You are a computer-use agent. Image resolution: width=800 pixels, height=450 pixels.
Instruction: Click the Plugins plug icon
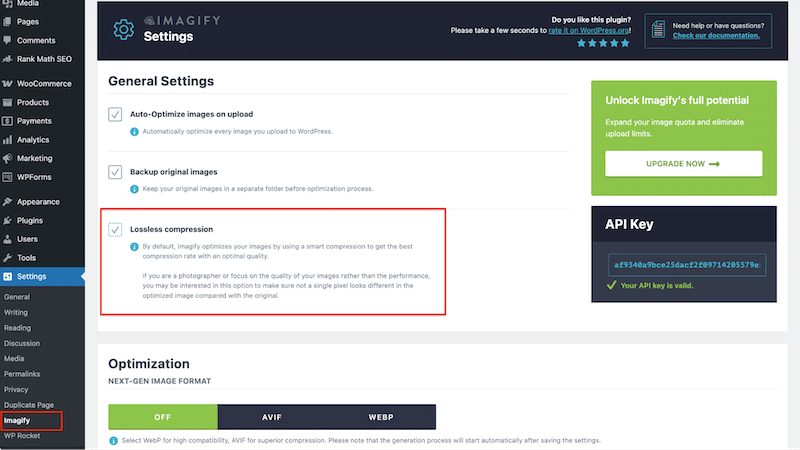pos(7,220)
